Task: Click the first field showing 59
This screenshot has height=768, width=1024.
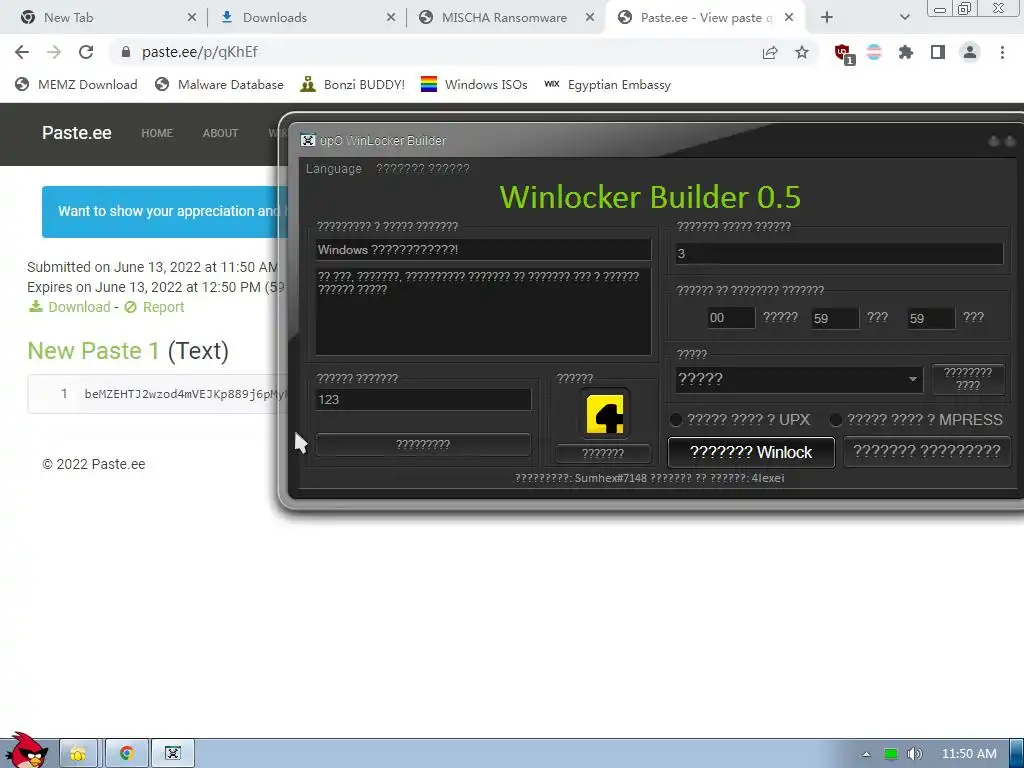Action: point(835,319)
